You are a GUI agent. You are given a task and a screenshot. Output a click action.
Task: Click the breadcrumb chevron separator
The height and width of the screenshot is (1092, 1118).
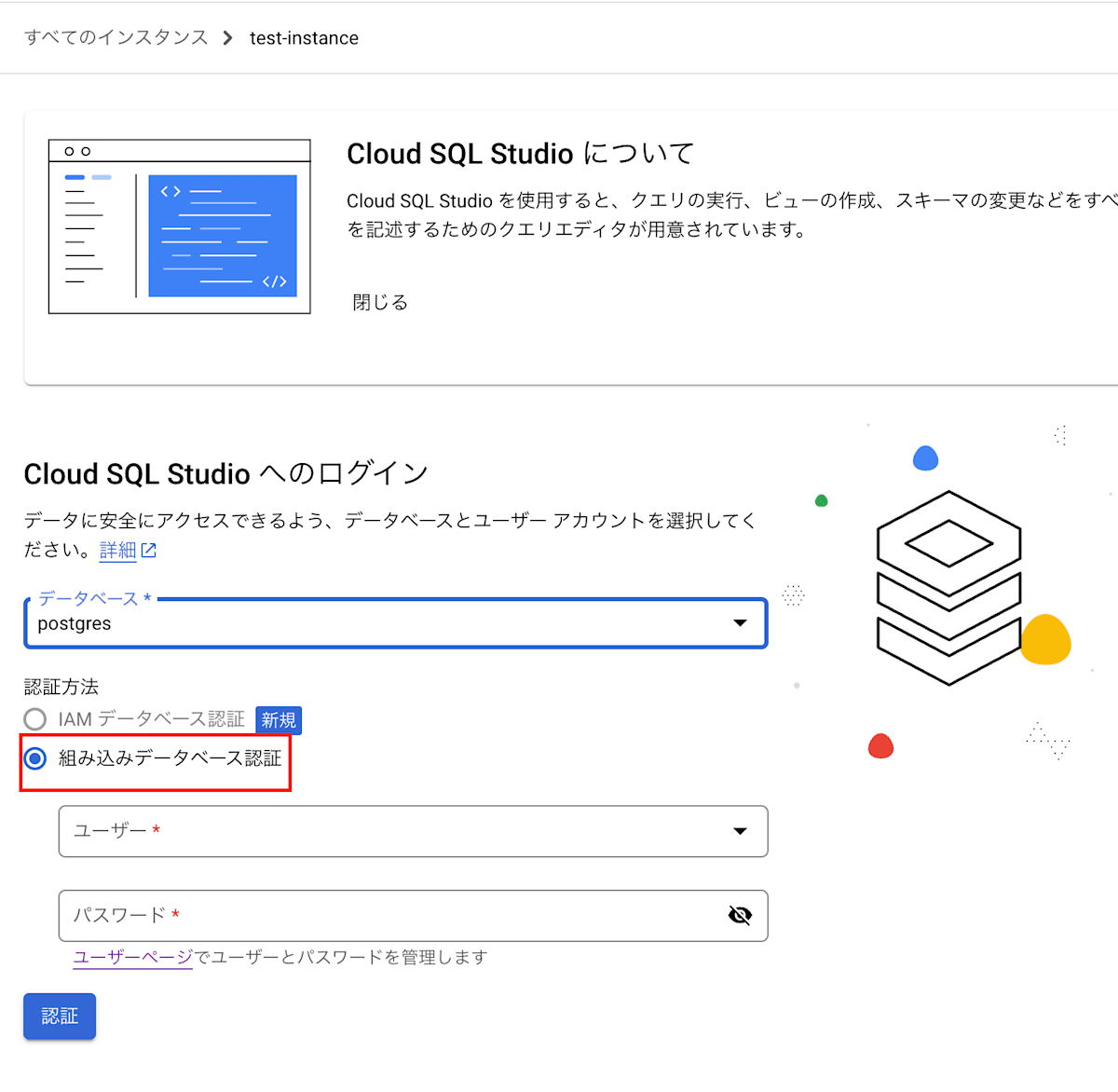pos(227,38)
